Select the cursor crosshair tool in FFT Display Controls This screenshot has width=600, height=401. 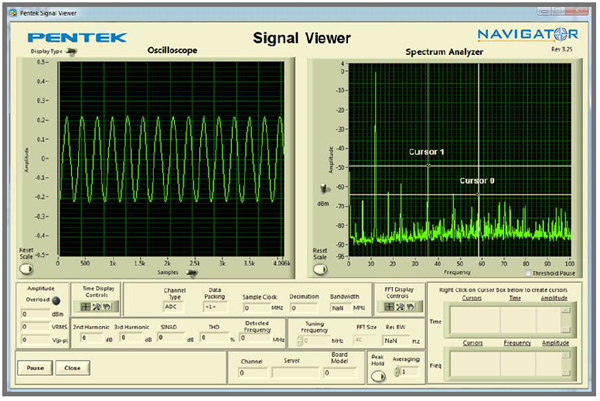coord(389,307)
